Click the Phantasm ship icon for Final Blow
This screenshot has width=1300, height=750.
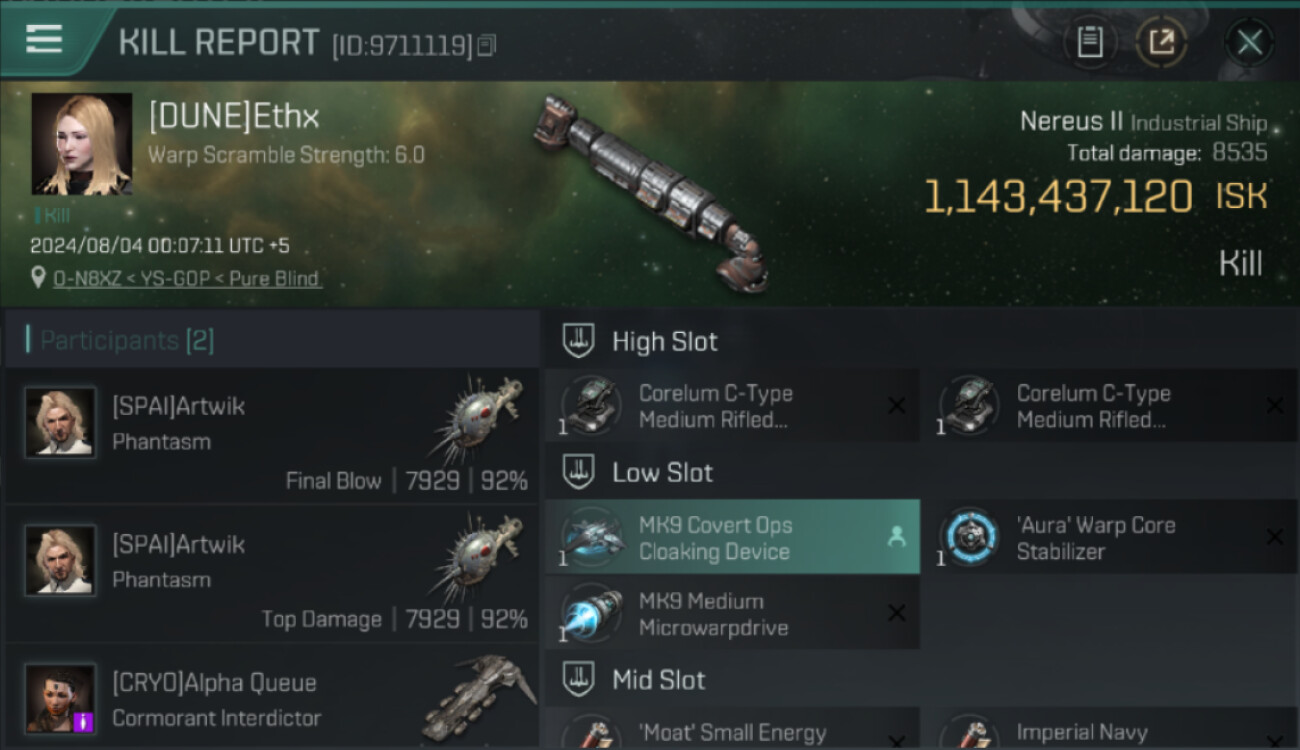click(x=478, y=418)
